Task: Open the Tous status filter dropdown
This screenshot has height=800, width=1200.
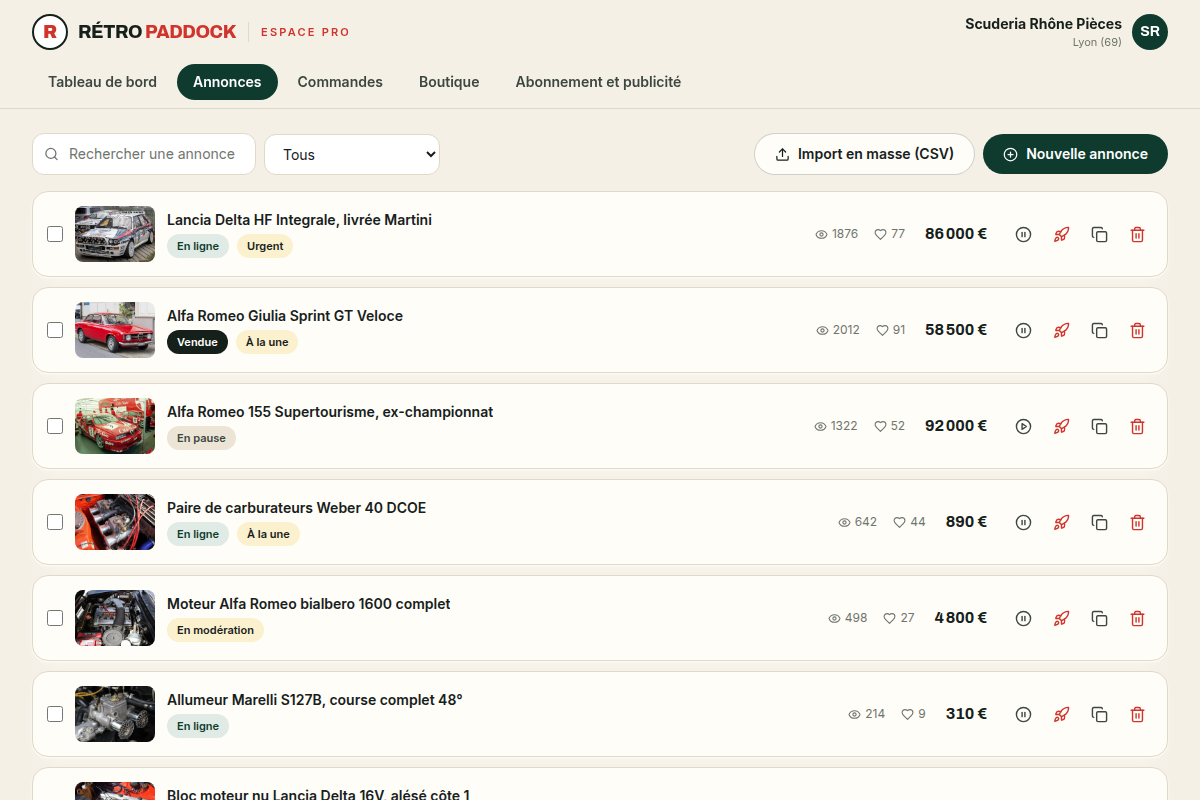Action: click(352, 154)
